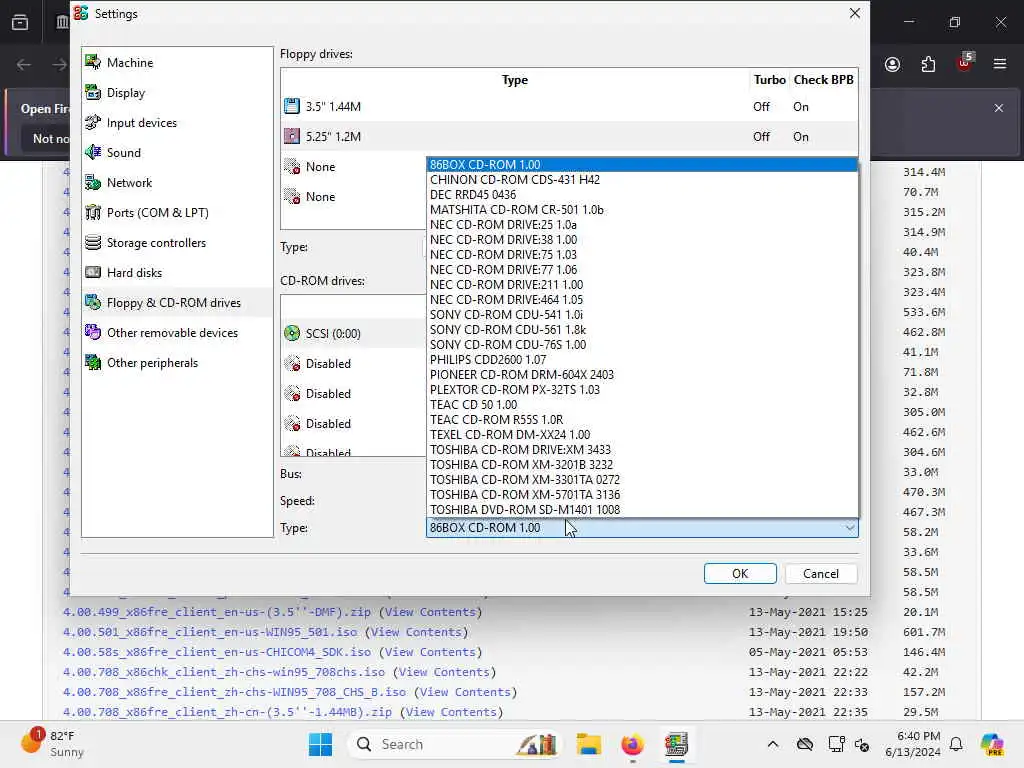This screenshot has width=1024, height=768.
Task: Open File Explorer from the taskbar
Action: (588, 744)
